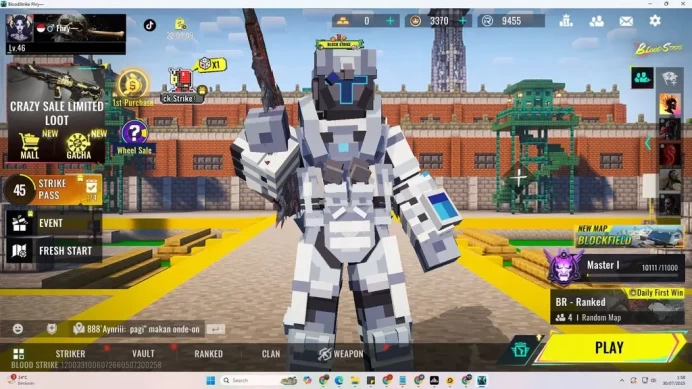692x389 pixels.
Task: Open the Windows Start button
Action: point(211,380)
